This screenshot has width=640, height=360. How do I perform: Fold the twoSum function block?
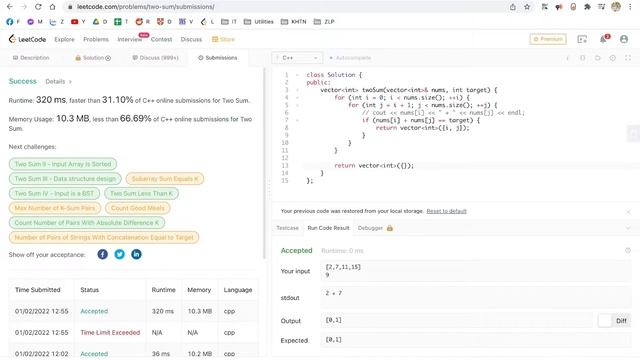point(298,90)
